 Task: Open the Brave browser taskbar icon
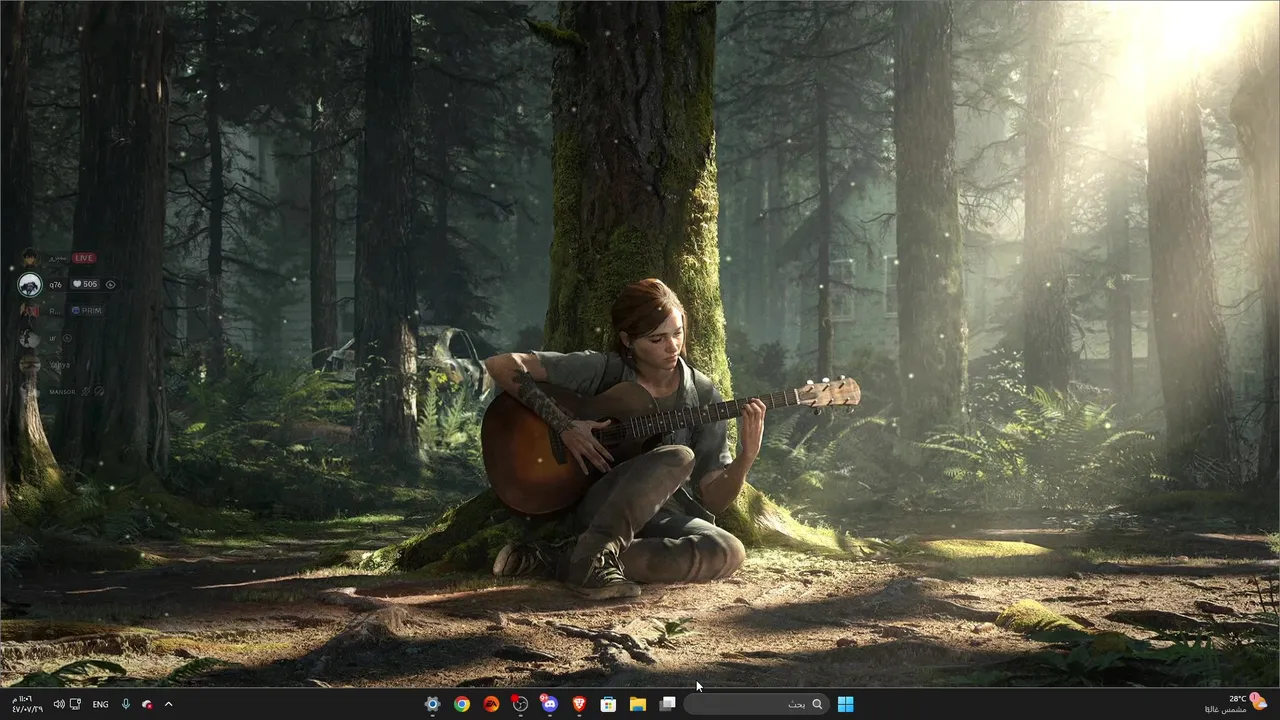(579, 704)
